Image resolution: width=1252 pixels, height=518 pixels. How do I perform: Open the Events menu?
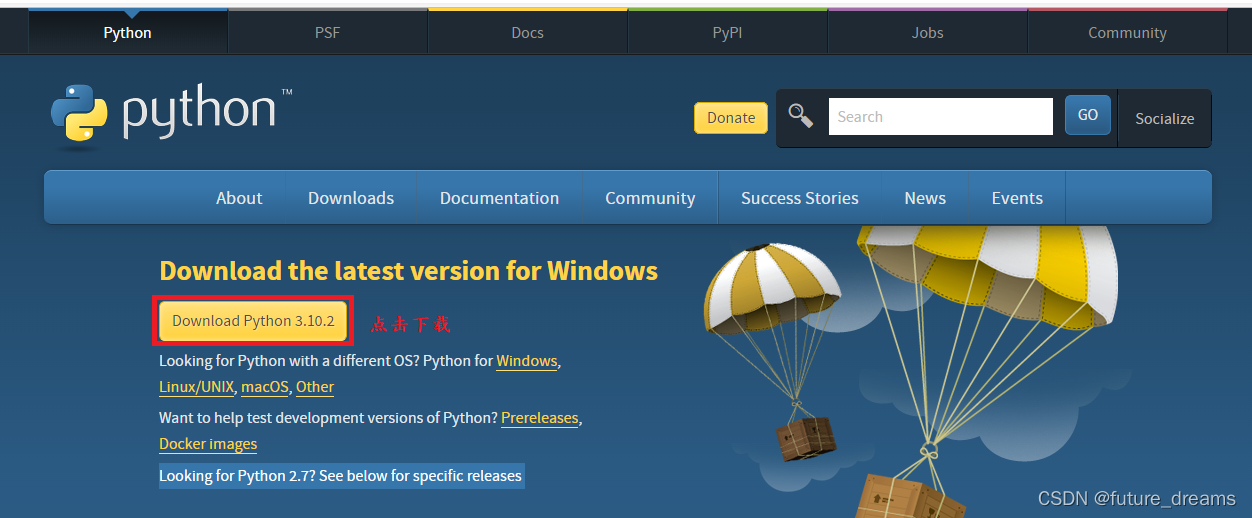(1017, 198)
